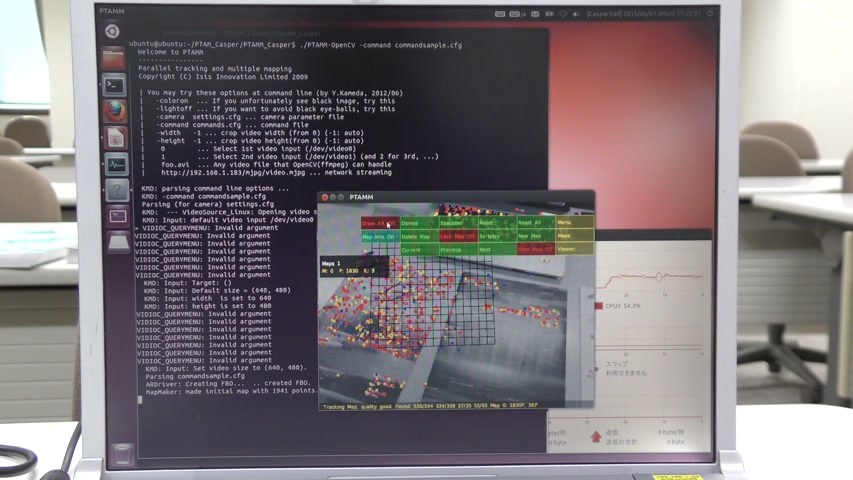Click the PTAMM window title bar
The image size is (853, 480).
456,197
